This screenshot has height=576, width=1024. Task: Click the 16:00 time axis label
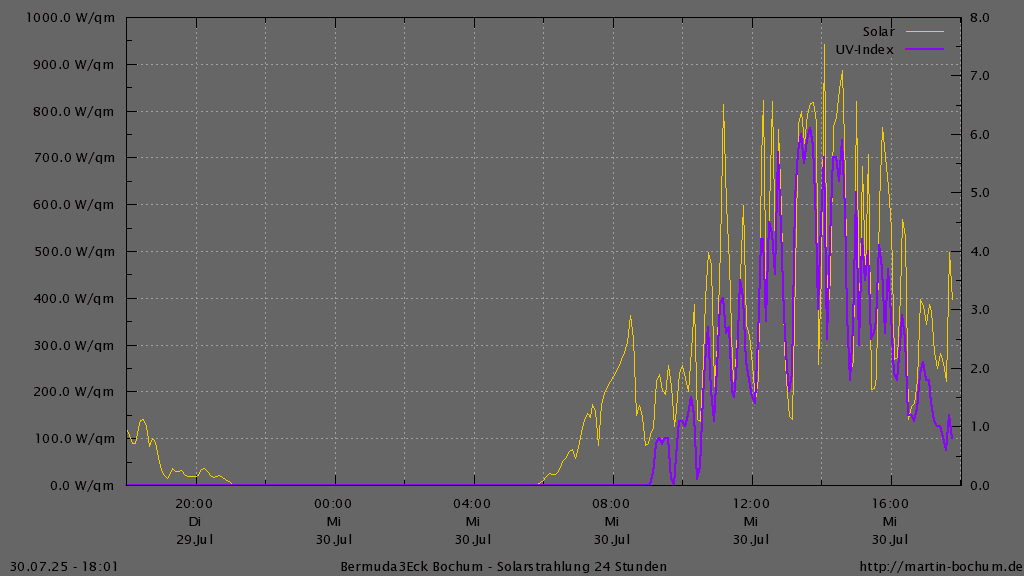coord(890,504)
